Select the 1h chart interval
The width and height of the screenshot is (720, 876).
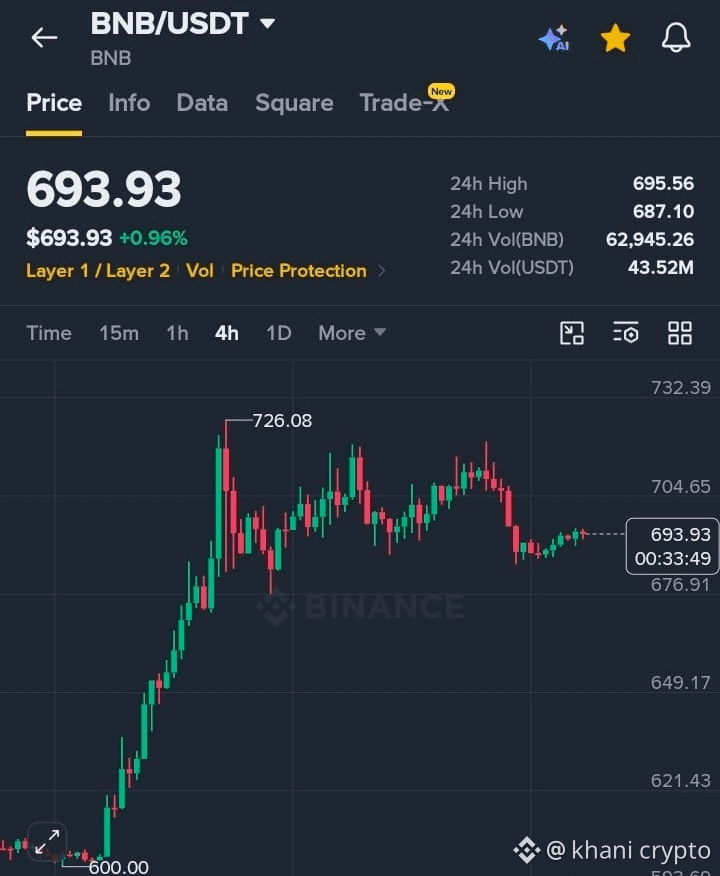(177, 333)
